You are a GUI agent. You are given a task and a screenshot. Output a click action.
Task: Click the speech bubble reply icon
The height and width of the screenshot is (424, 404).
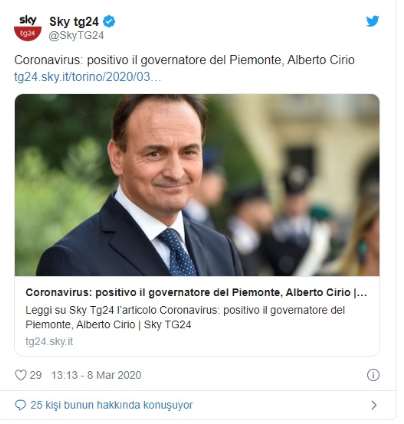coord(20,405)
